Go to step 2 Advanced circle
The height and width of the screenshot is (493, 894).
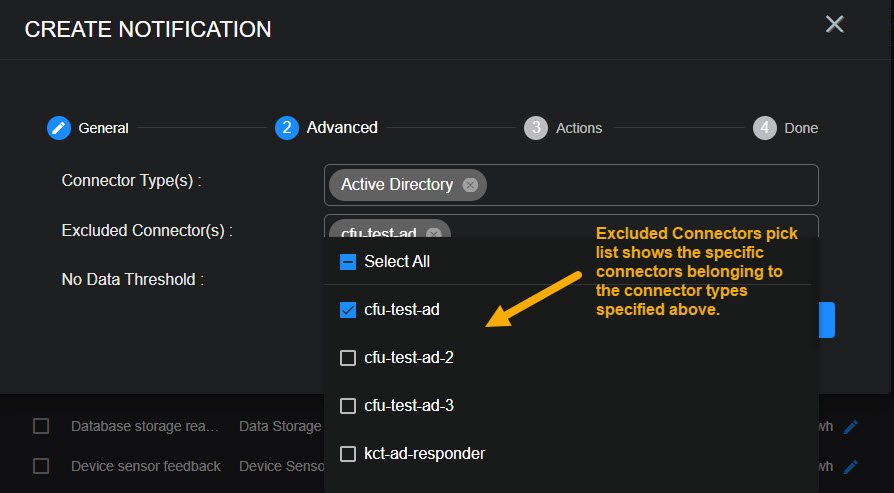pos(287,128)
